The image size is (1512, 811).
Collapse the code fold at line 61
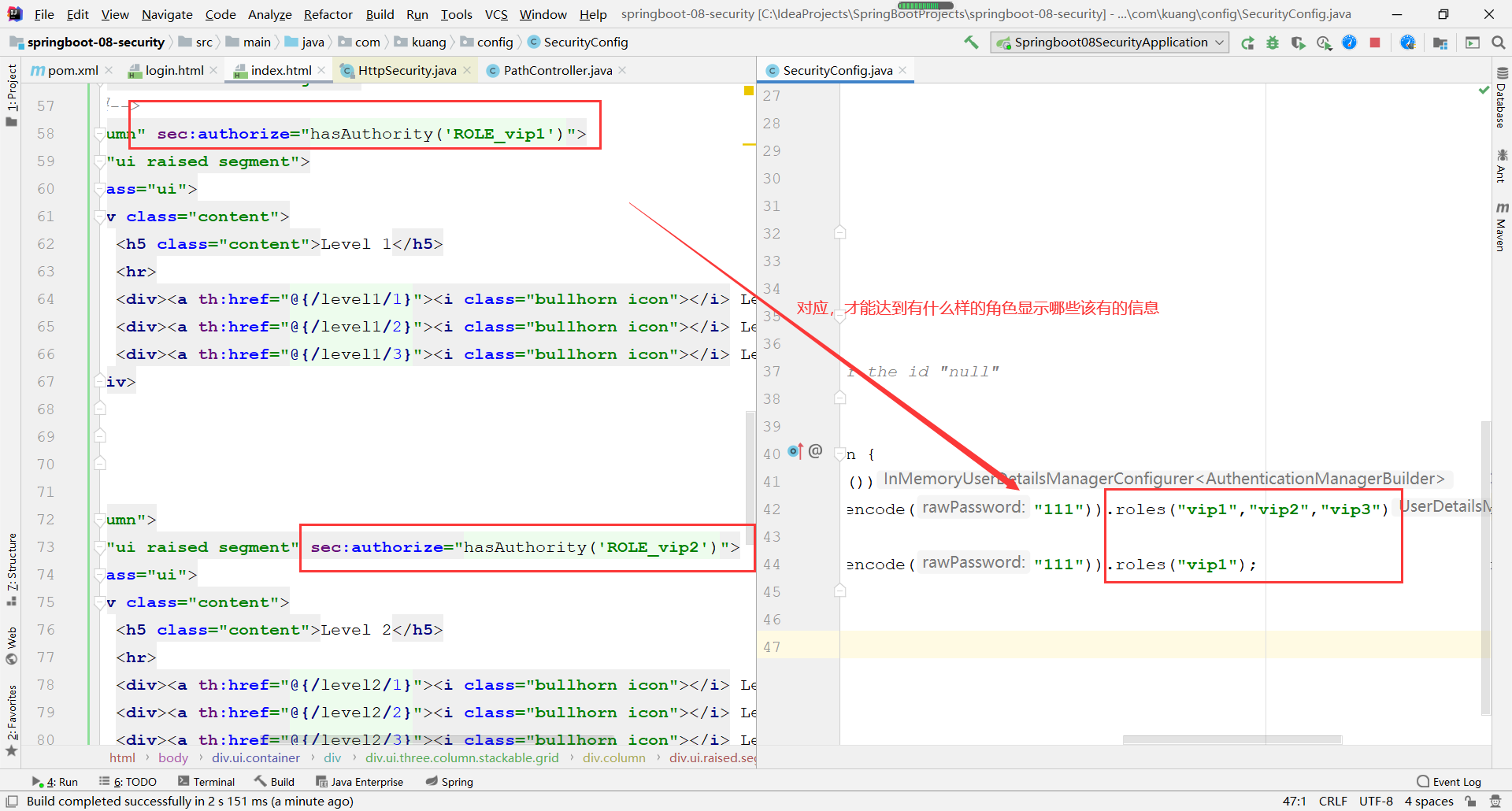100,217
